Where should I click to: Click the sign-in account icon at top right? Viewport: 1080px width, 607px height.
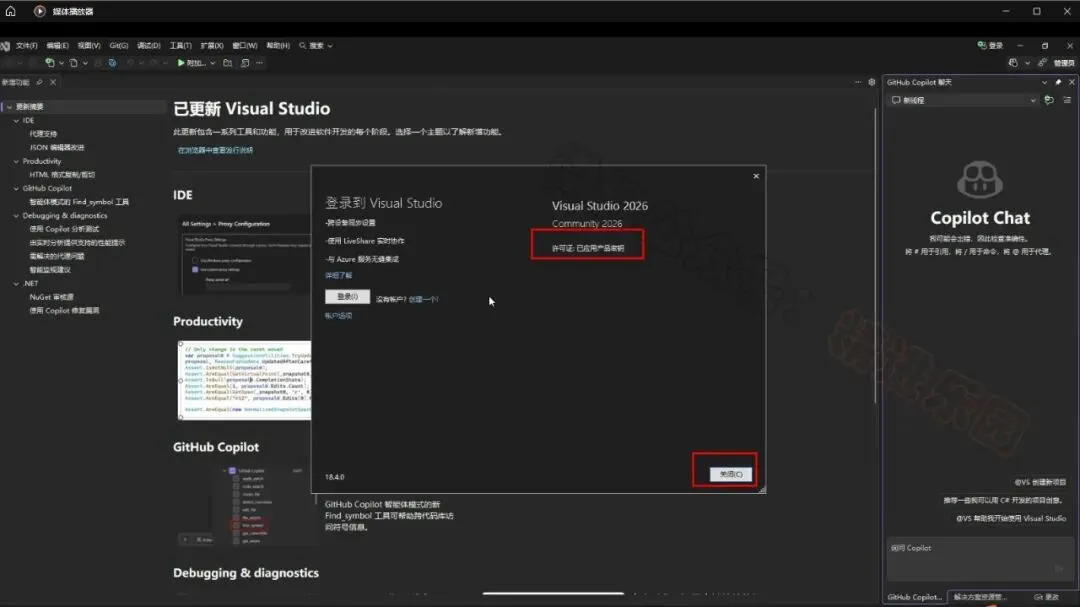click(x=982, y=45)
